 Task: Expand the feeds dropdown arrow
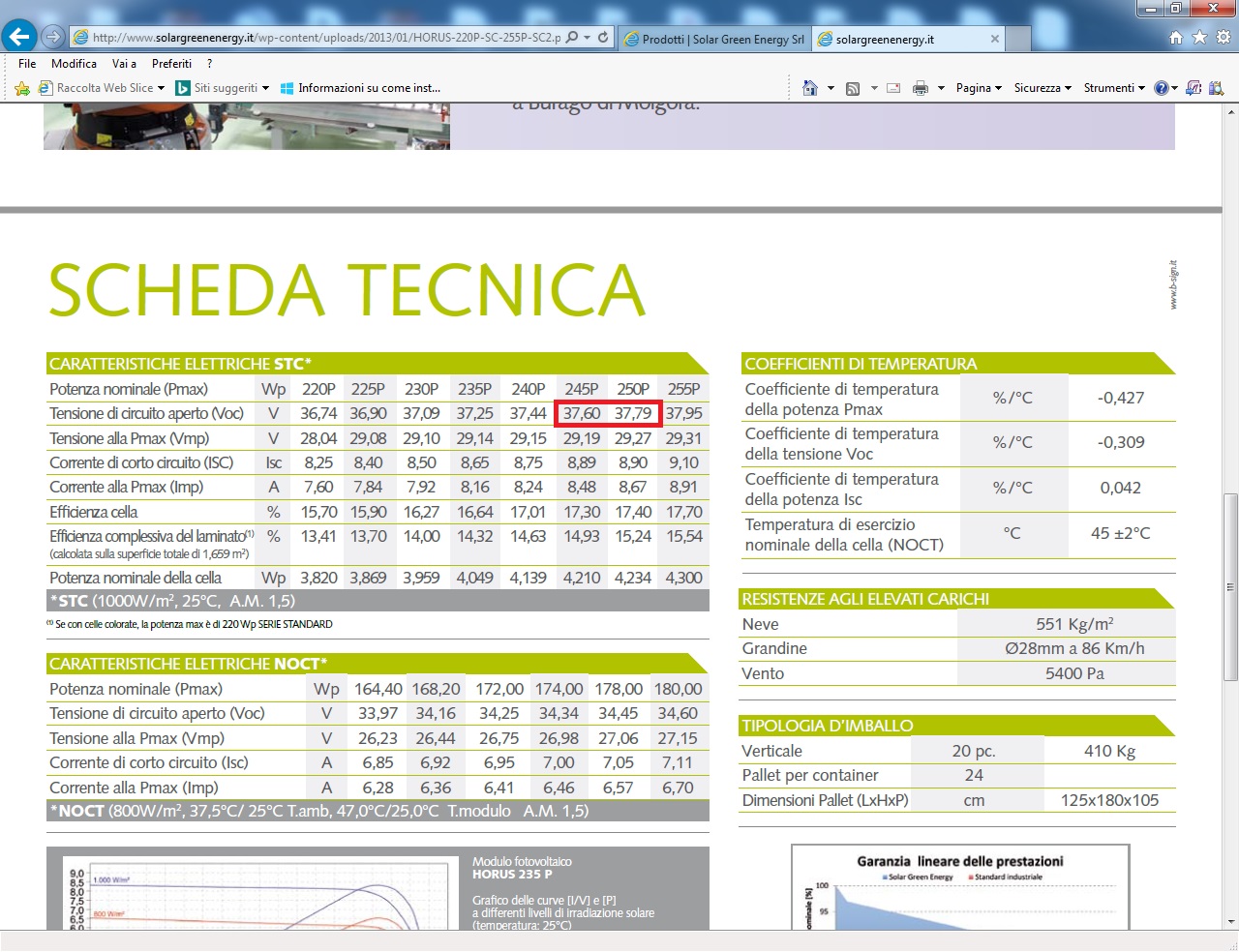pyautogui.click(x=874, y=88)
